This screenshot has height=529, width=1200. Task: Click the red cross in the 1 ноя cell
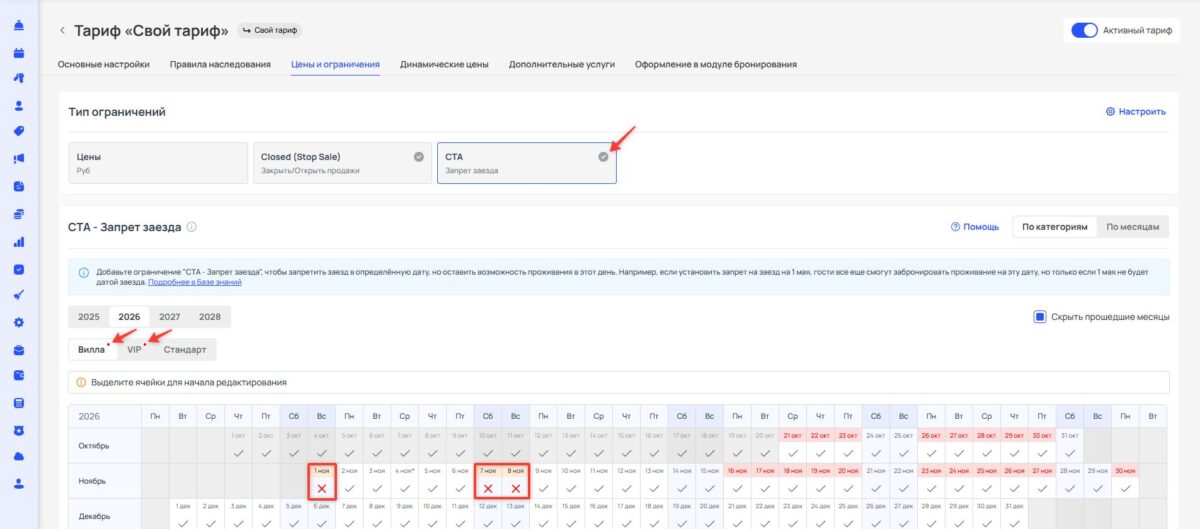321,488
